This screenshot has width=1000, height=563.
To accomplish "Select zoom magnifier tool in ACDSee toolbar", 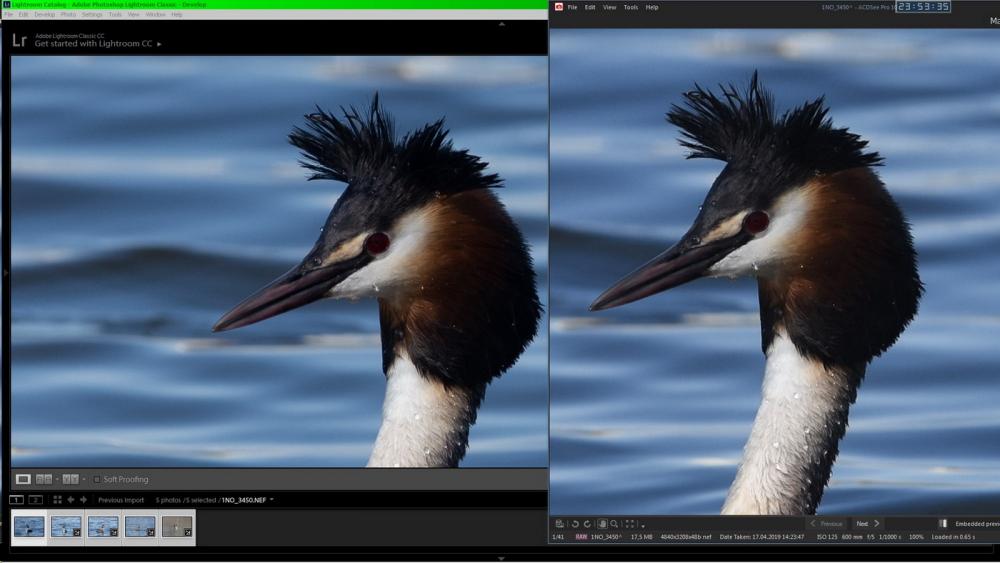I will click(x=614, y=523).
